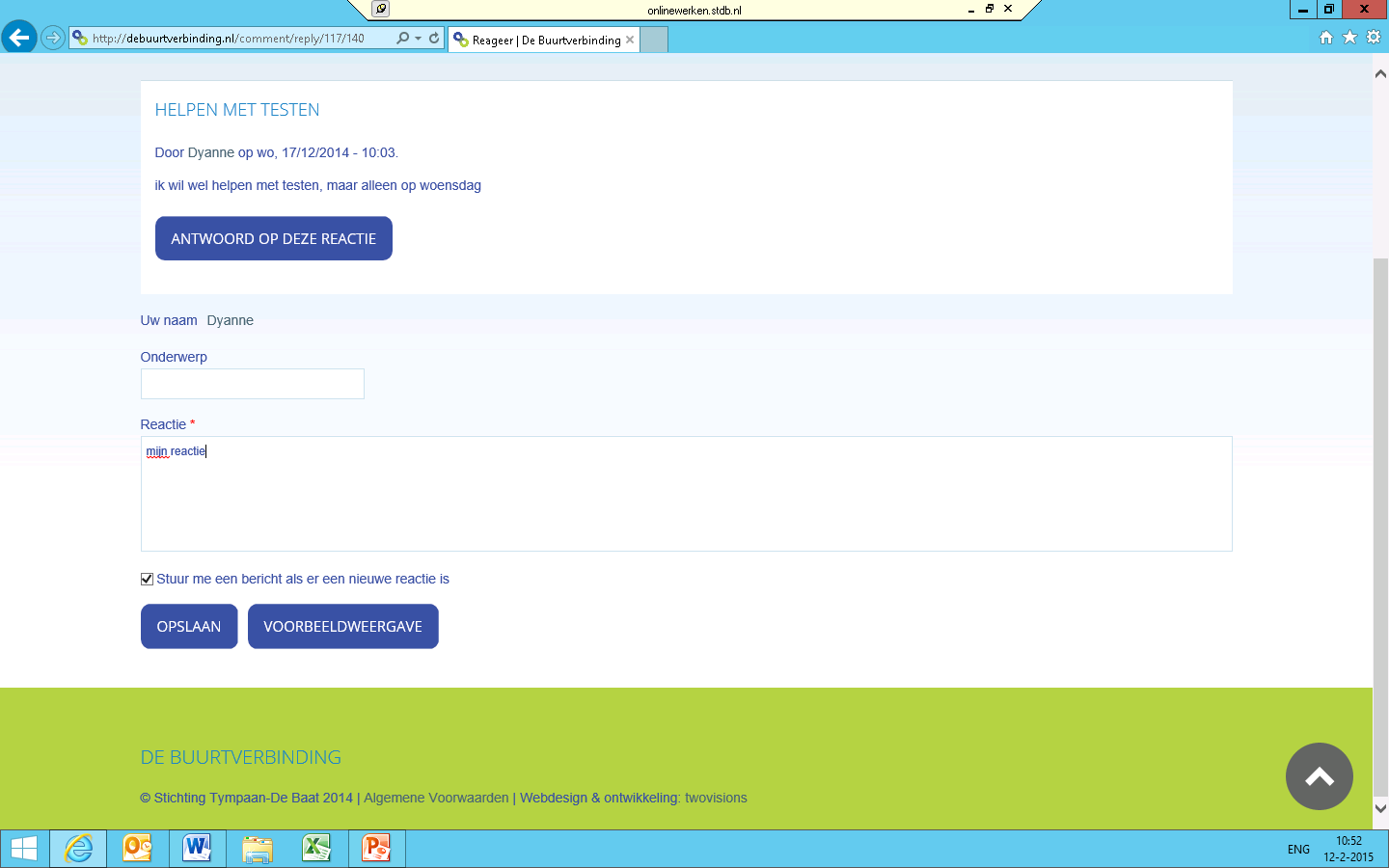This screenshot has width=1389, height=868.
Task: Click the Helpen met testen heading
Action: (237, 110)
